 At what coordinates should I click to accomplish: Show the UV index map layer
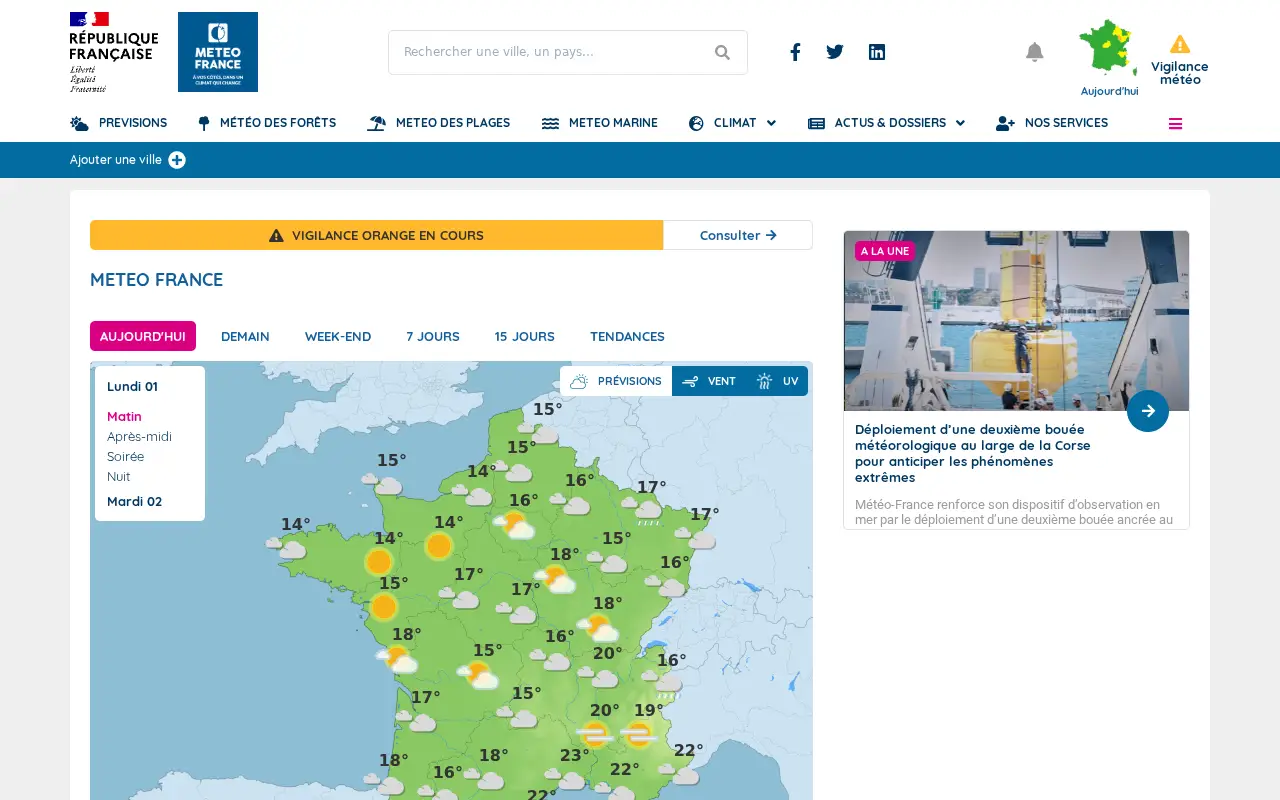(777, 381)
